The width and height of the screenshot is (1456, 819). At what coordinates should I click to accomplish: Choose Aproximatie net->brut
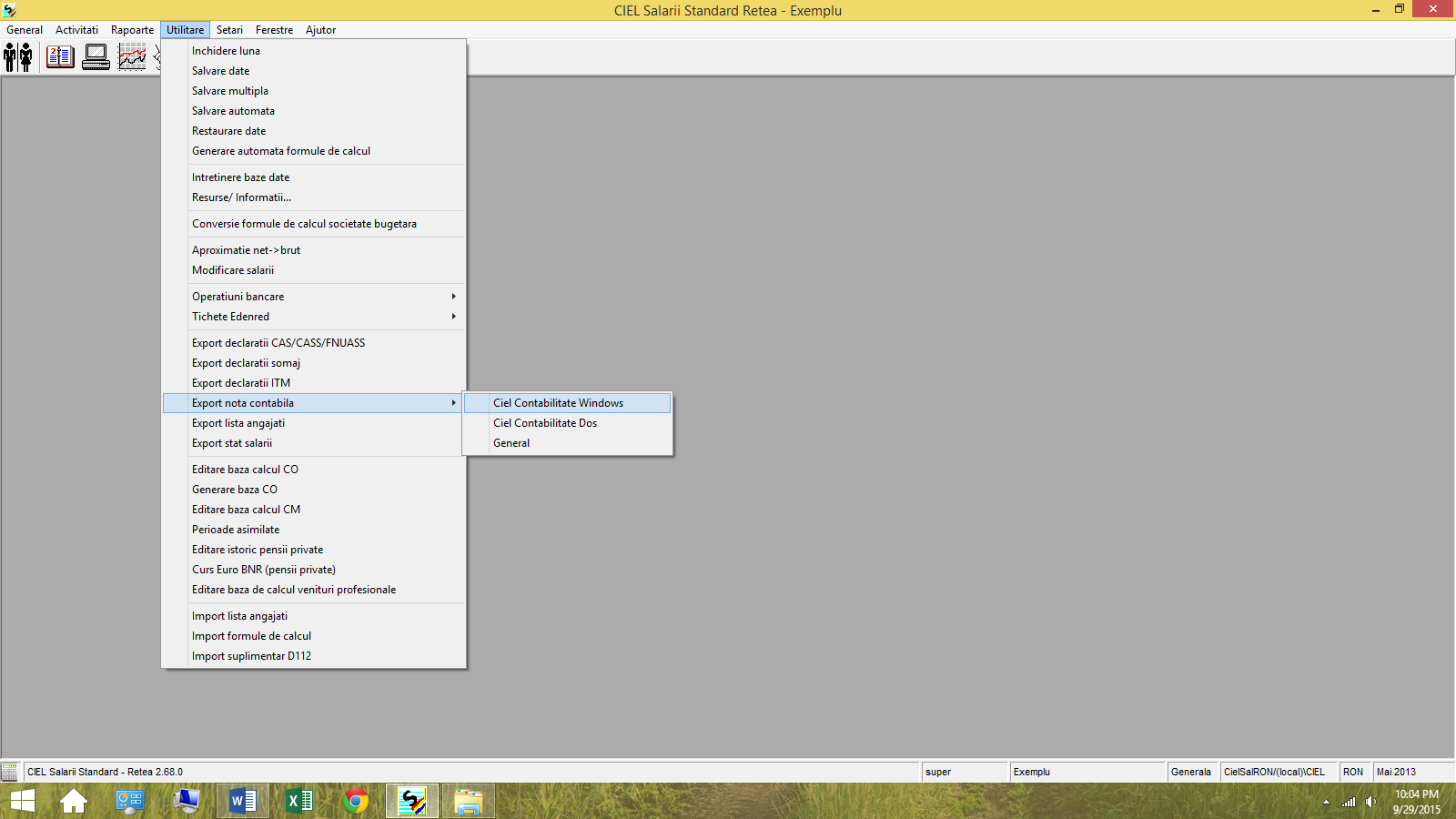313,250
